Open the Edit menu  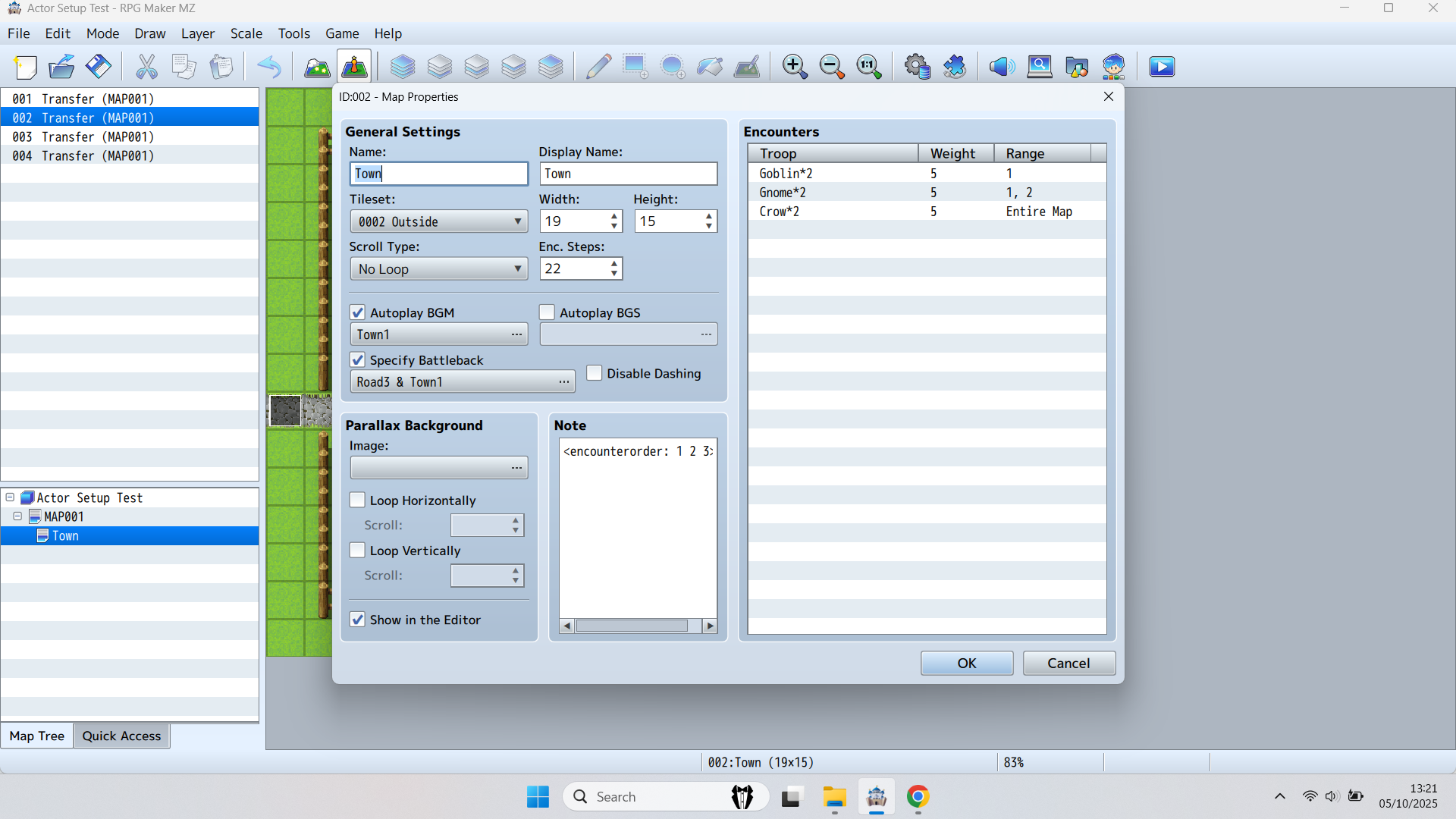(58, 33)
